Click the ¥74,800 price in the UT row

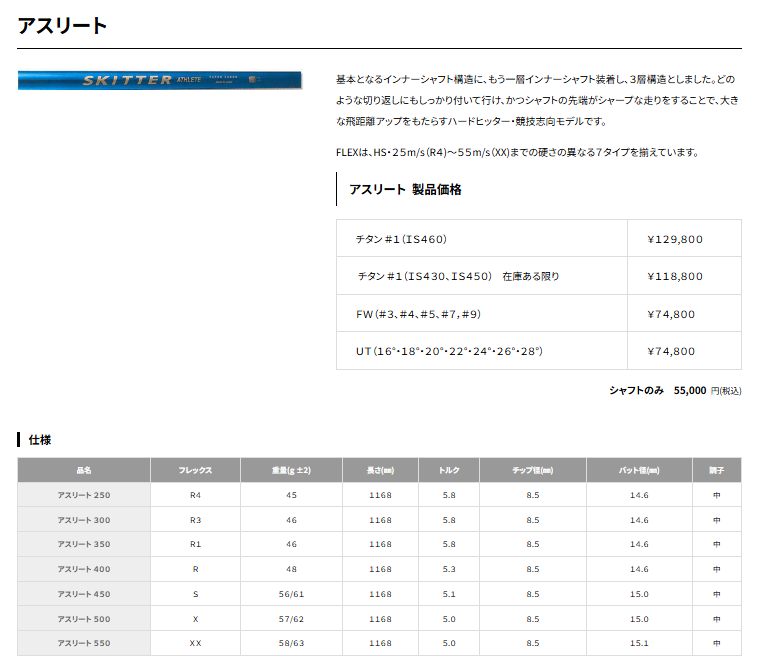click(x=671, y=351)
